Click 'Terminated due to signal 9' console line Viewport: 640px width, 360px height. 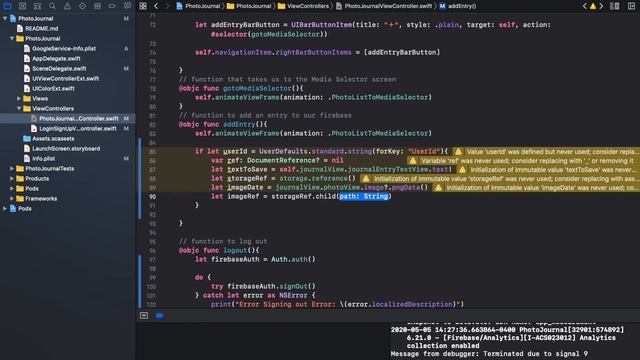(489, 354)
